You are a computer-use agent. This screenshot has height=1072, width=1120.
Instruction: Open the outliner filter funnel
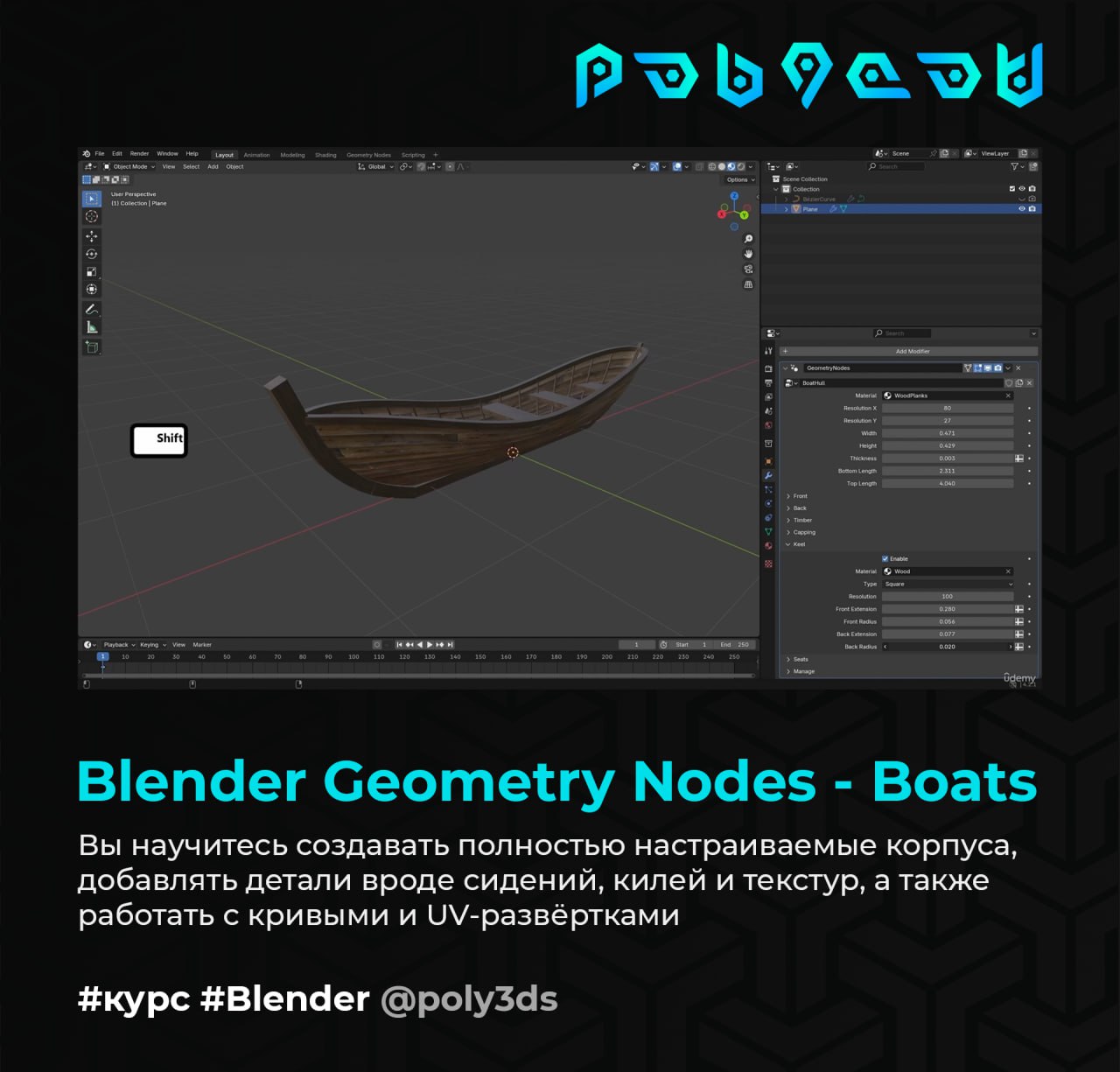tap(1015, 166)
